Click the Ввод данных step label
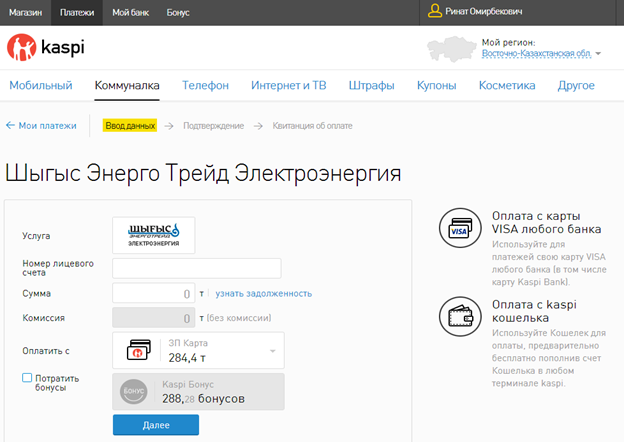624x442 pixels. [x=130, y=126]
